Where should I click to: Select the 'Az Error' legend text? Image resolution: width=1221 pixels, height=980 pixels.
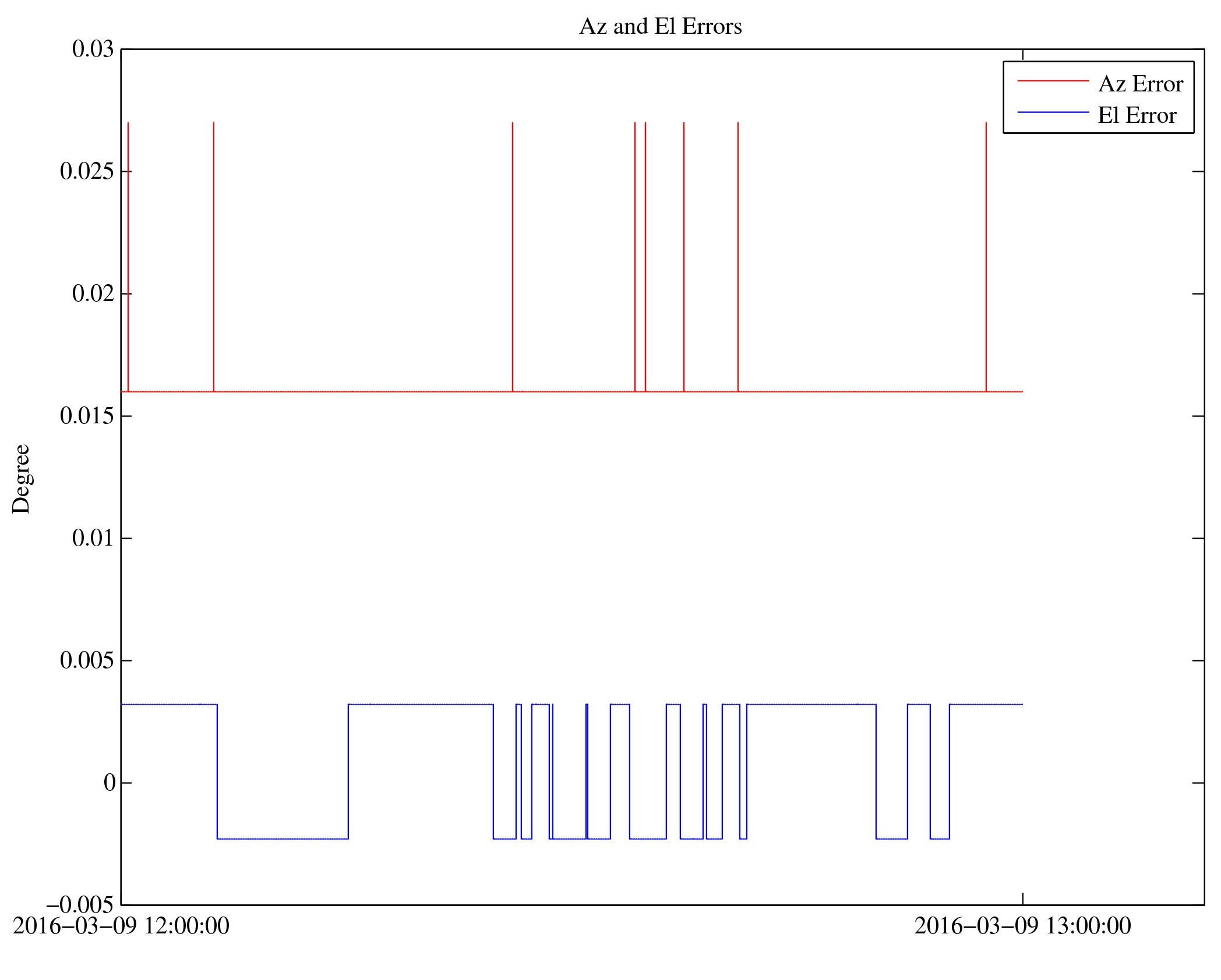[x=1140, y=84]
